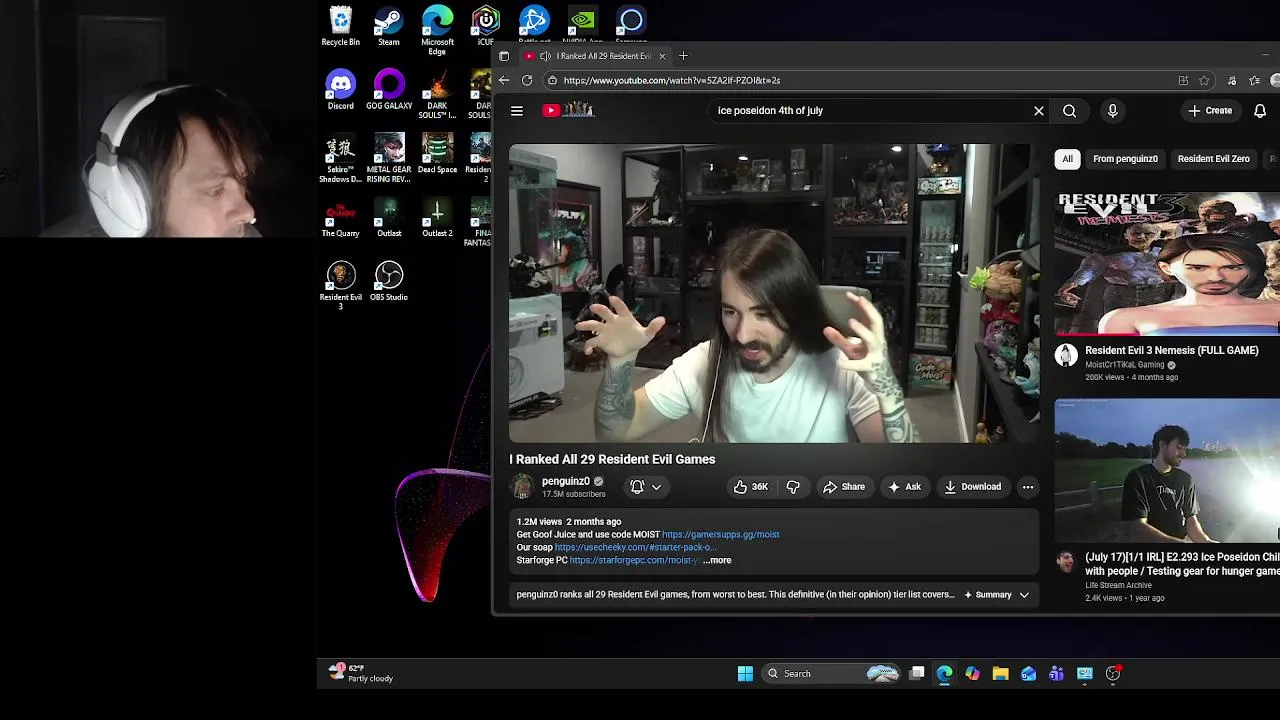The image size is (1280, 720).
Task: Select Microsoft Edge desktop shortcut
Action: click(437, 30)
